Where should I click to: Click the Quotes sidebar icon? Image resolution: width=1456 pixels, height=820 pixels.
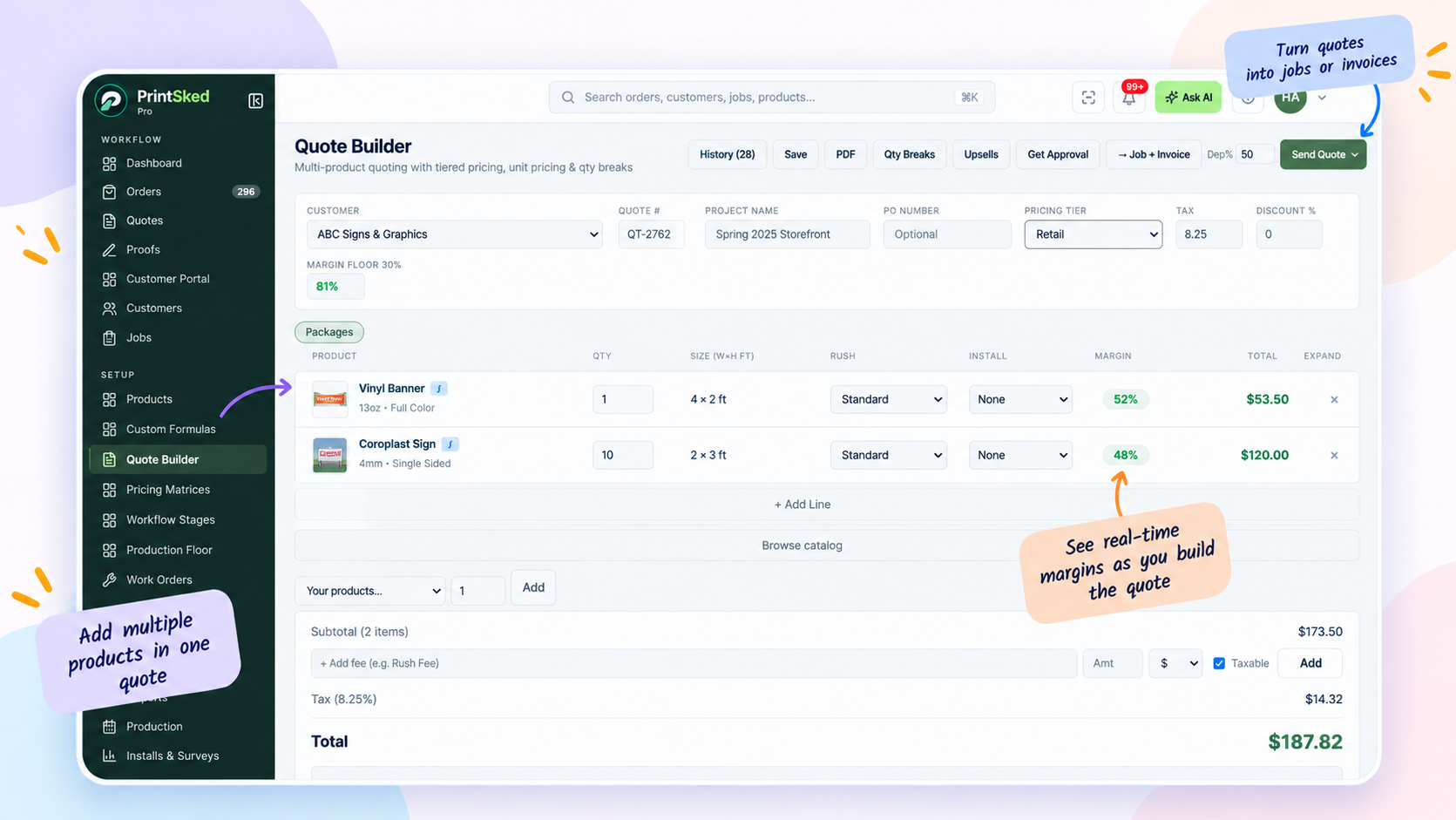109,221
